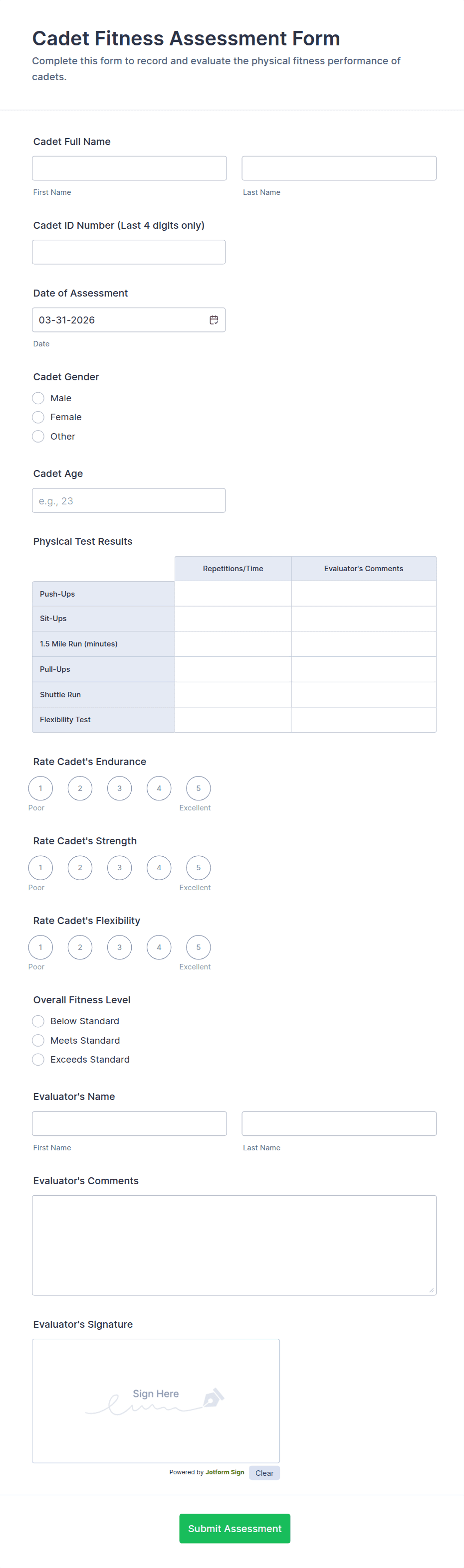Focus the Evaluator's Comments text area
Image resolution: width=464 pixels, height=1568 pixels.
tap(234, 1245)
